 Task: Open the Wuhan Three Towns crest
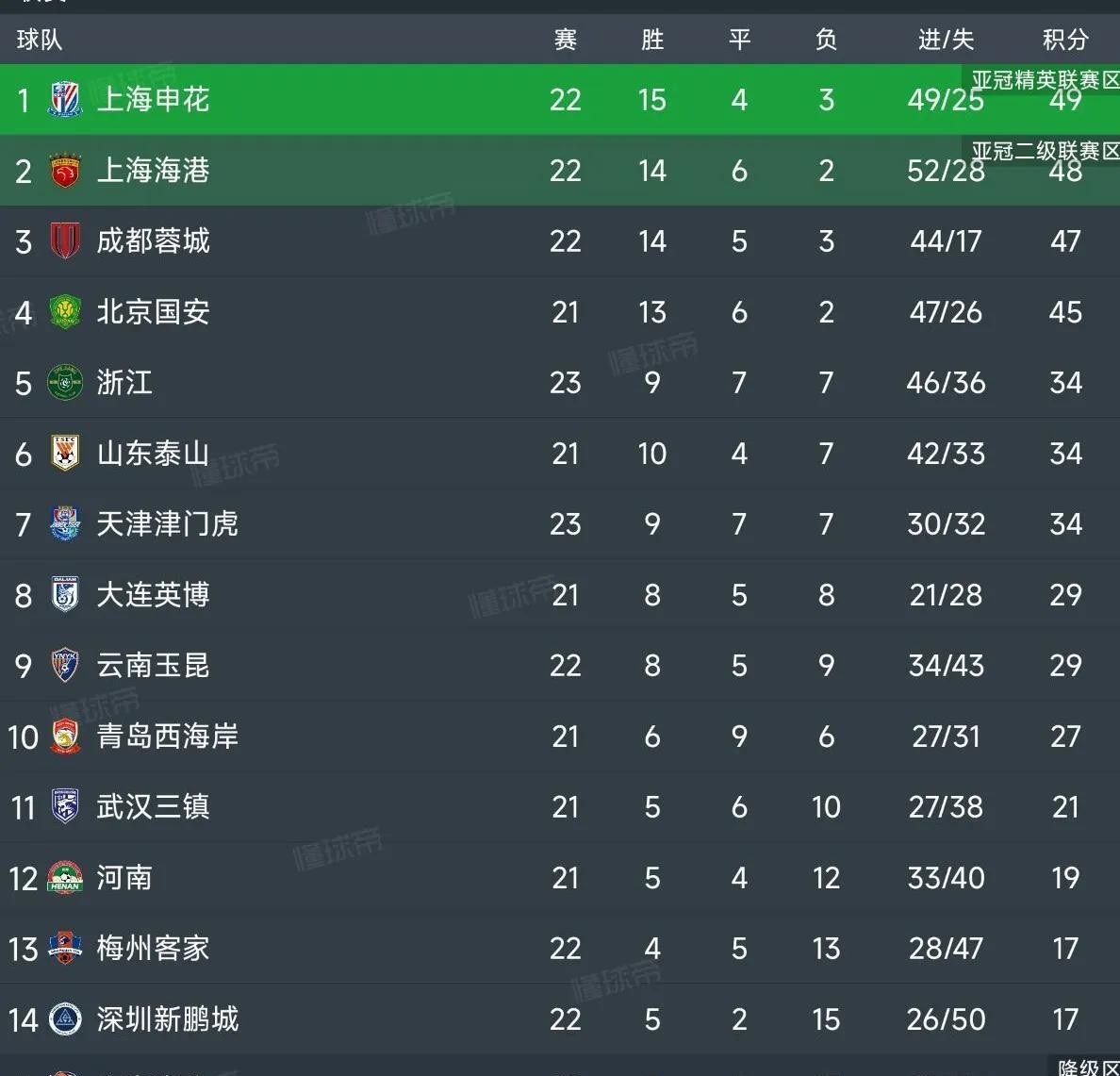coord(65,807)
